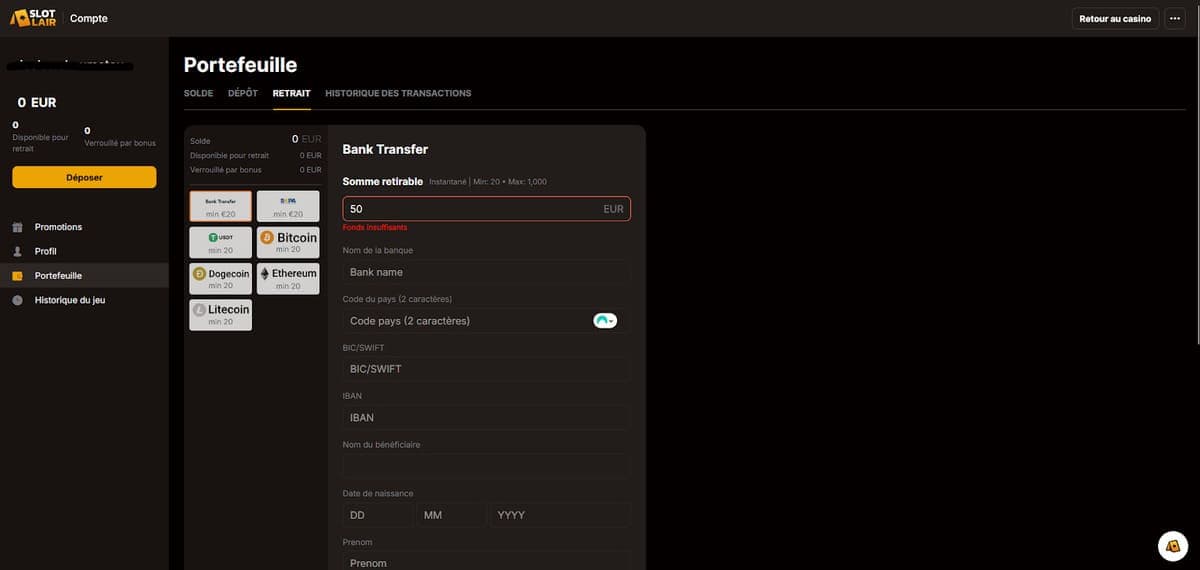The width and height of the screenshot is (1200, 570).
Task: Open the support chat widget
Action: coord(1172,545)
